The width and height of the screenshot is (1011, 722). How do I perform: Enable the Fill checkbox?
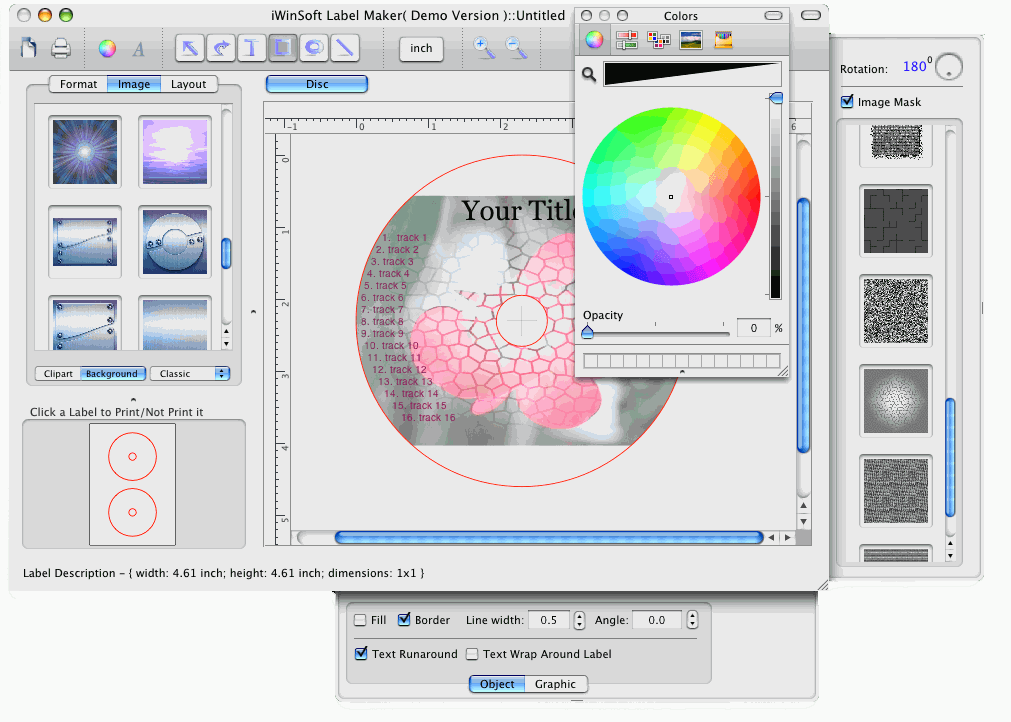click(360, 620)
